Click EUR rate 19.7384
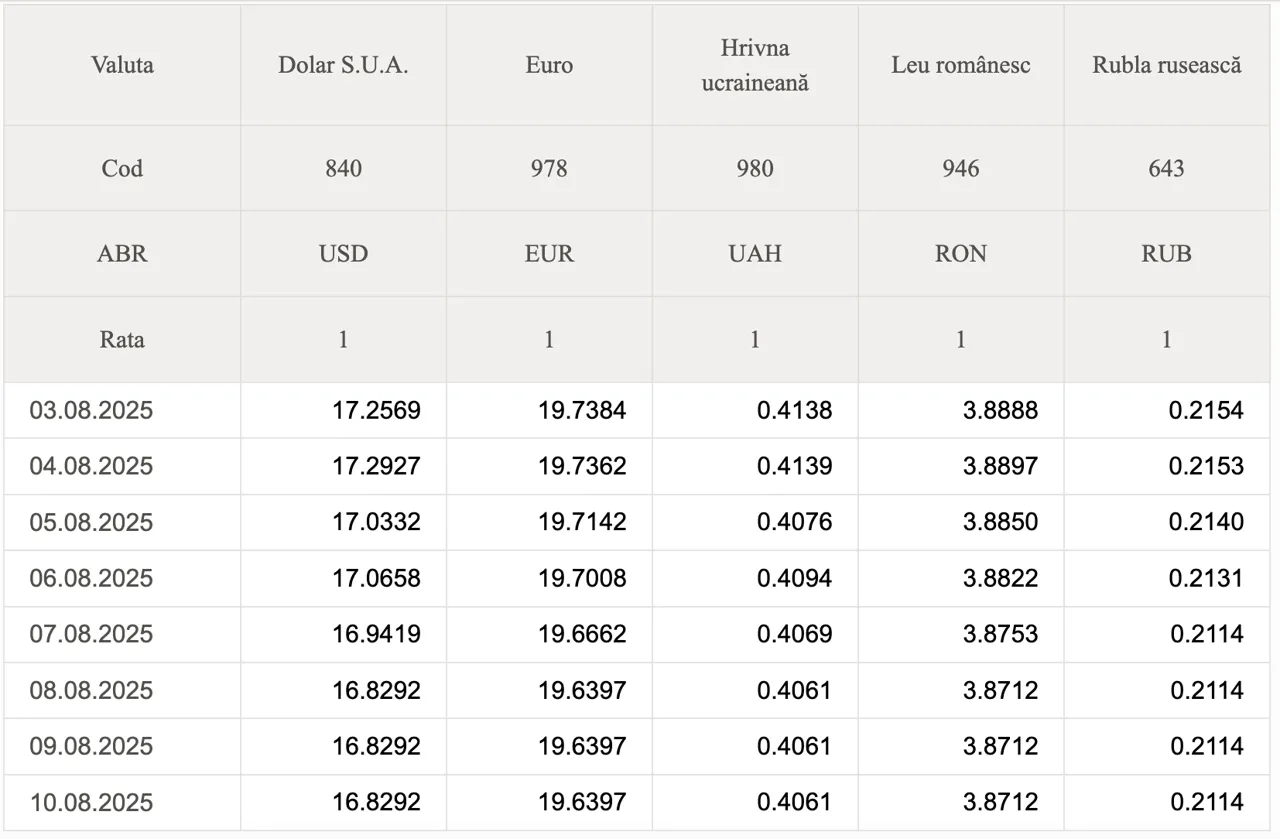 coord(582,410)
